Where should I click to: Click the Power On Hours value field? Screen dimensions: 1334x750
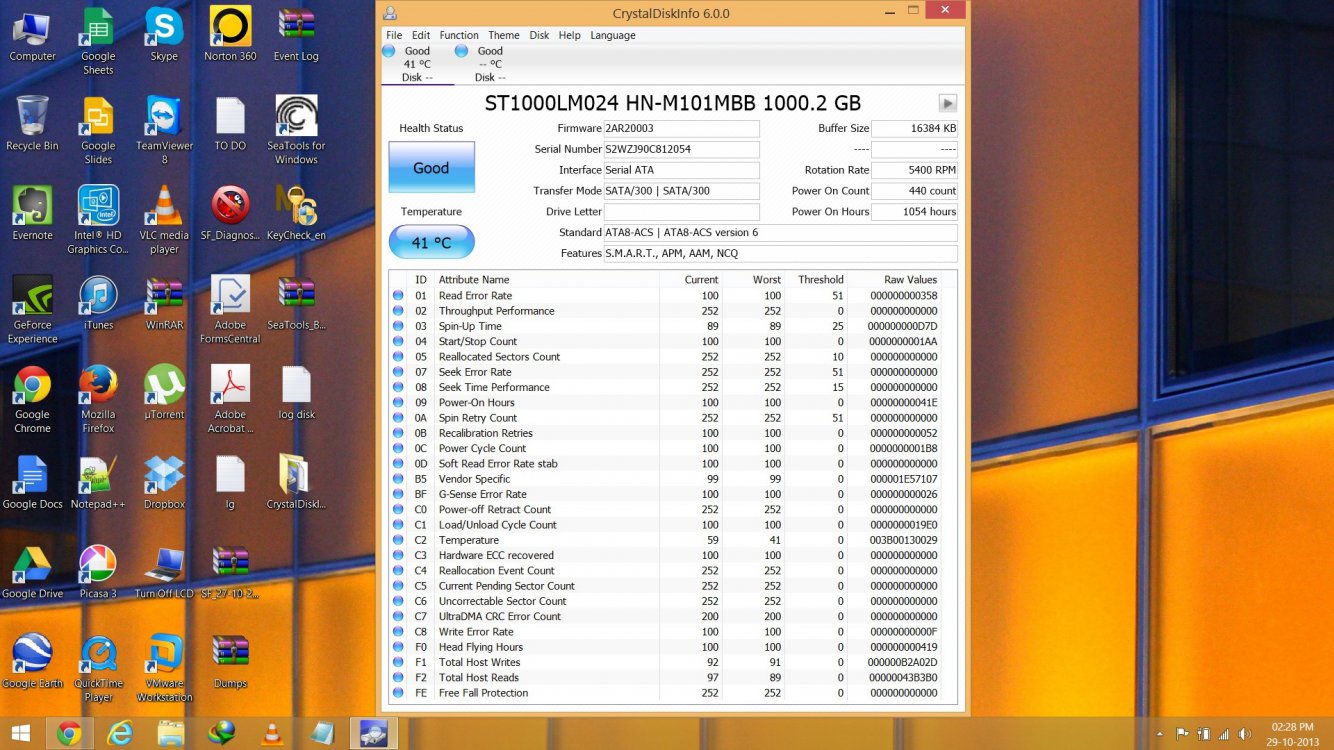(914, 212)
